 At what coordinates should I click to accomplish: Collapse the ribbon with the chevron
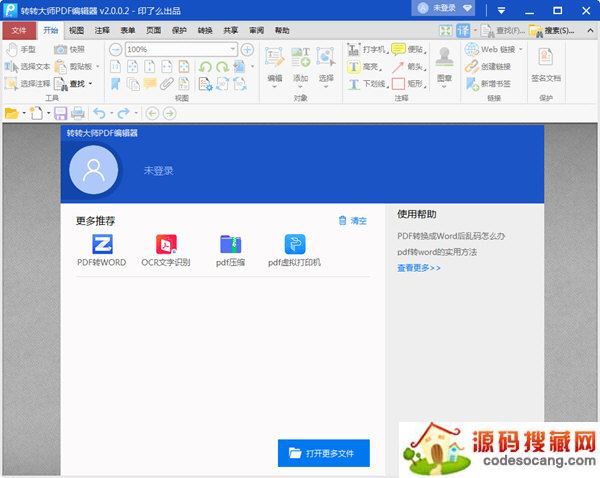pos(590,30)
